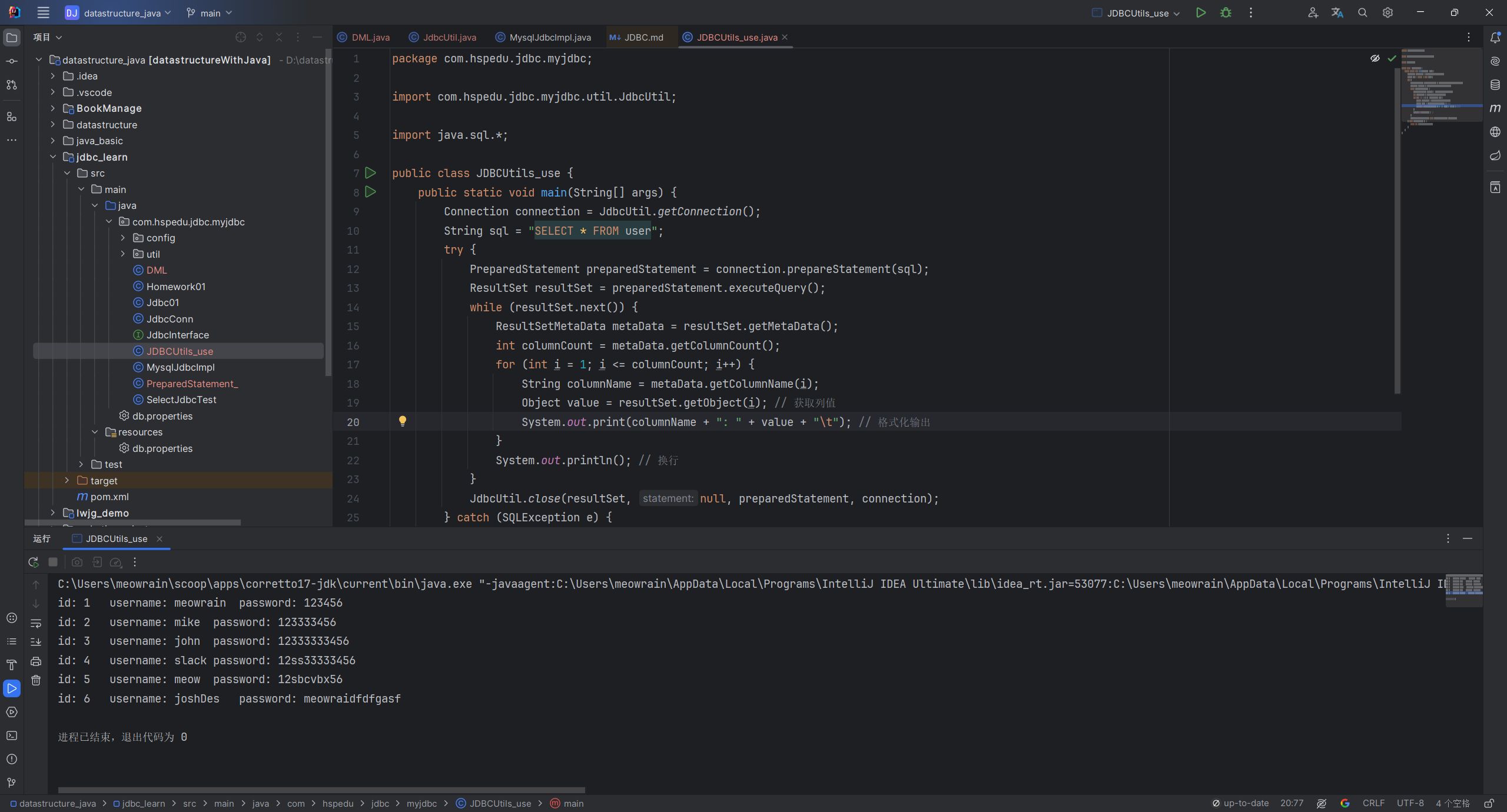Open the Maven tool window icon
The width and height of the screenshot is (1507, 812).
(1495, 108)
